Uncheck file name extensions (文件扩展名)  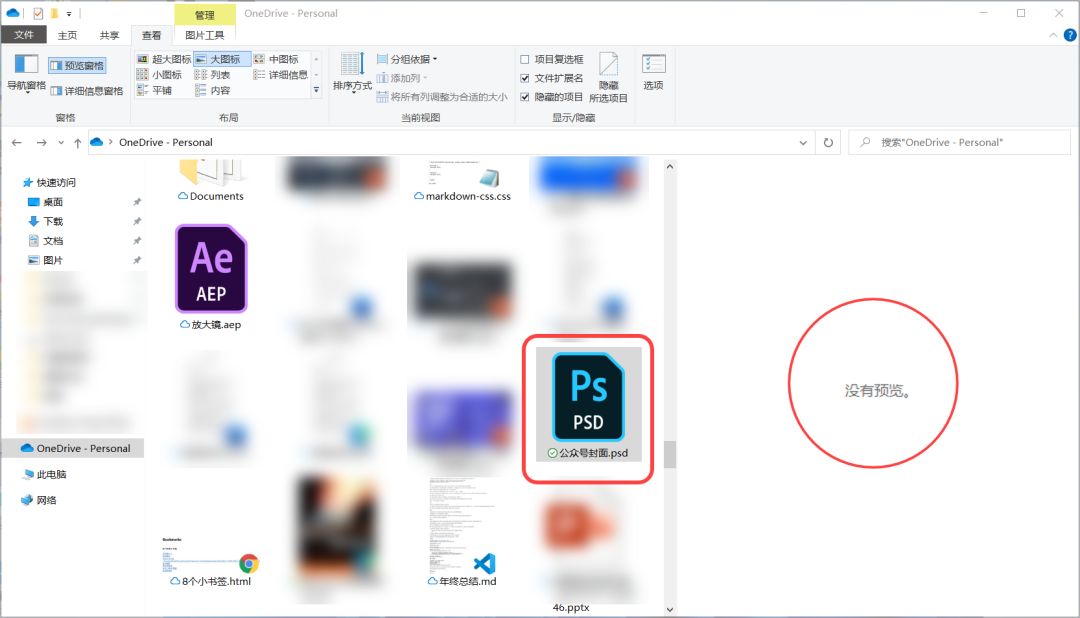552,78
